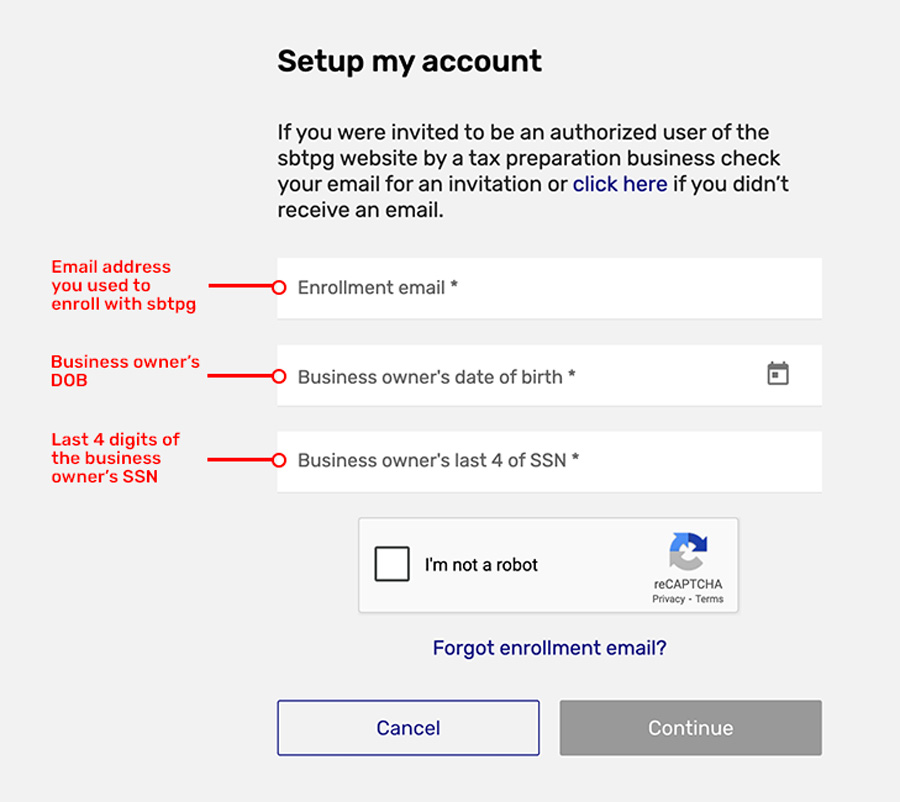Click the reCAPTCHA logo
This screenshot has width=900, height=802.
[x=688, y=552]
